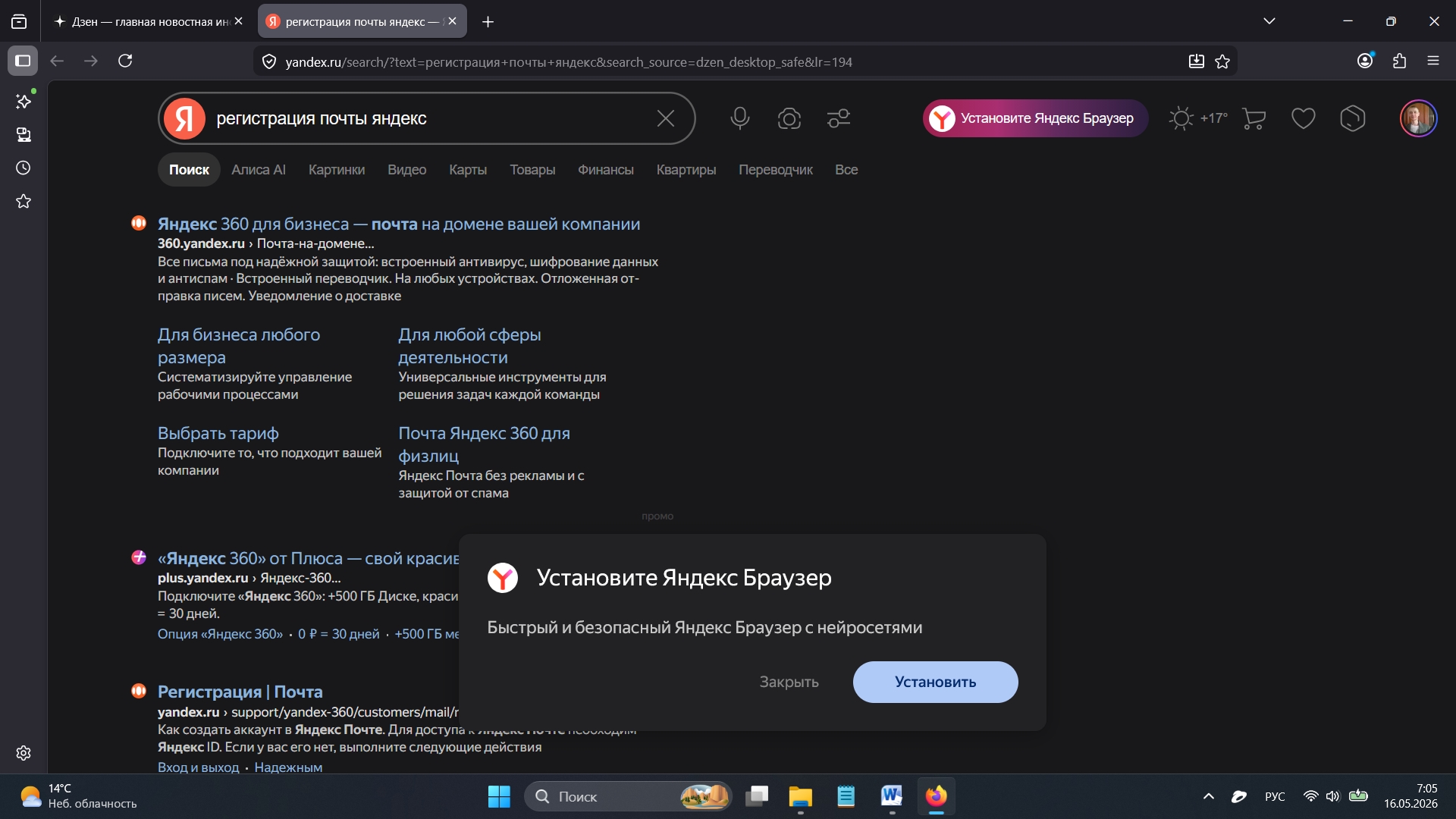This screenshot has height=819, width=1456.
Task: Click the browser address bar URL
Action: click(x=569, y=62)
